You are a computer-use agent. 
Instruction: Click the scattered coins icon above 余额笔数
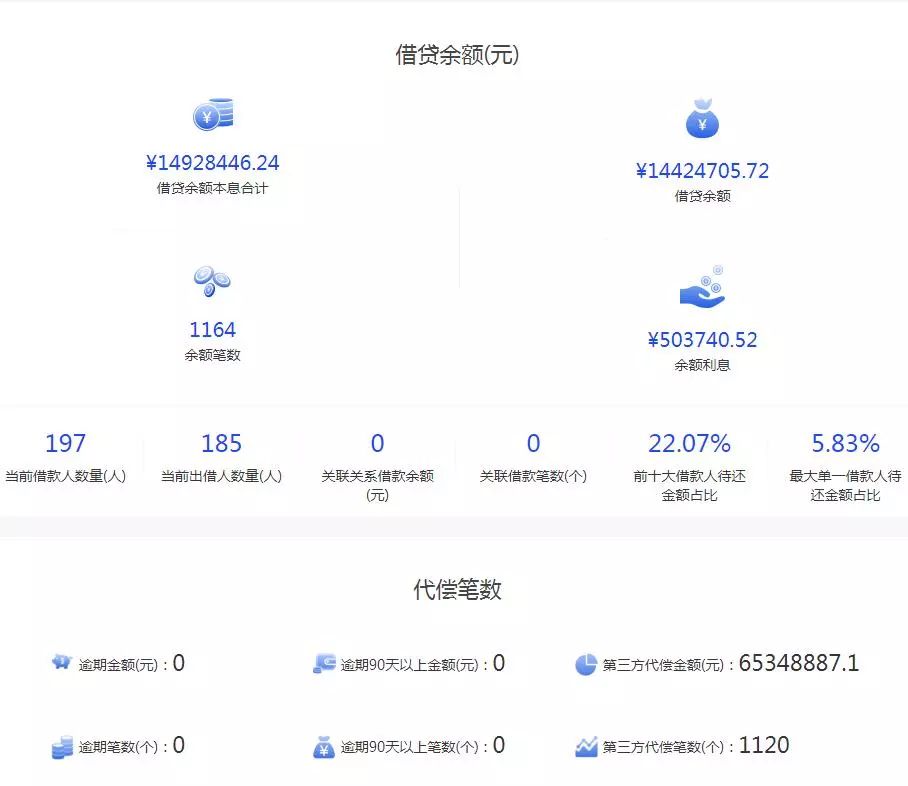coord(212,281)
